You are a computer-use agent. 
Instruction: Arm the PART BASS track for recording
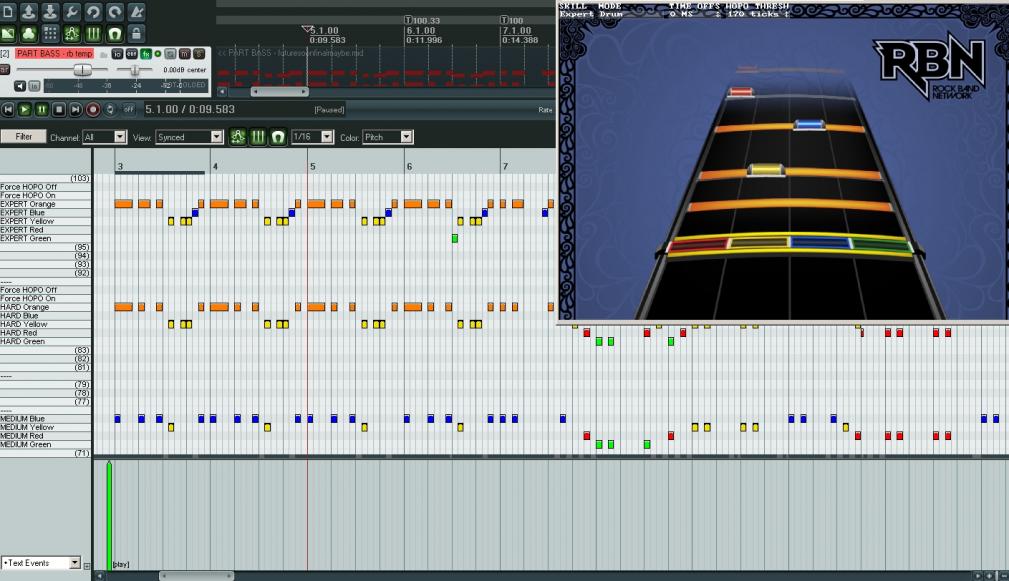click(5, 69)
